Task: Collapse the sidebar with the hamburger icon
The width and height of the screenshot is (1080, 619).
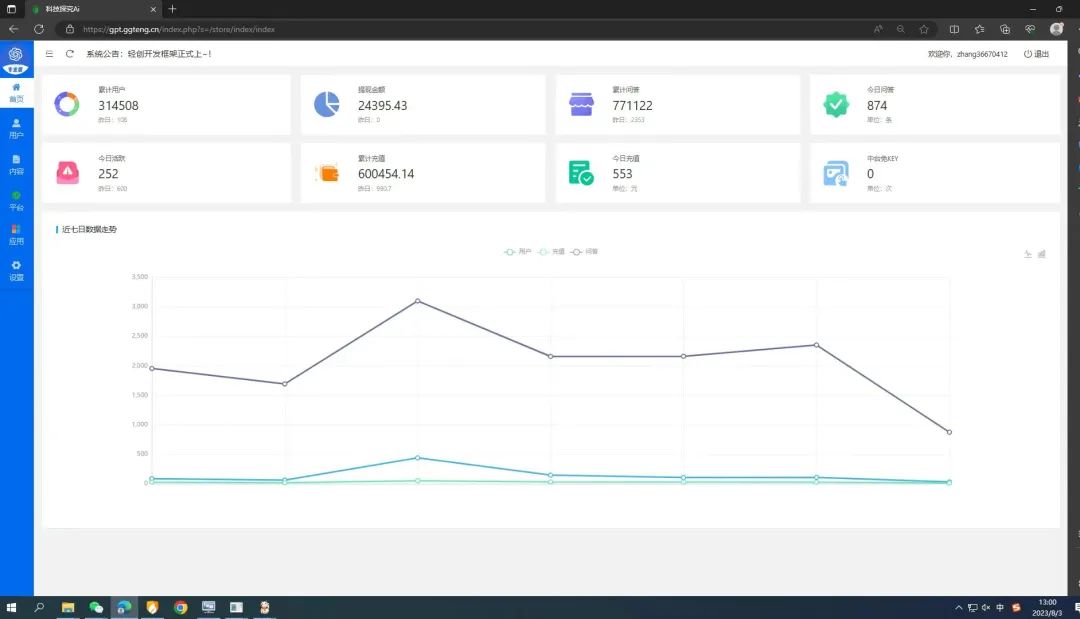Action: tap(50, 54)
